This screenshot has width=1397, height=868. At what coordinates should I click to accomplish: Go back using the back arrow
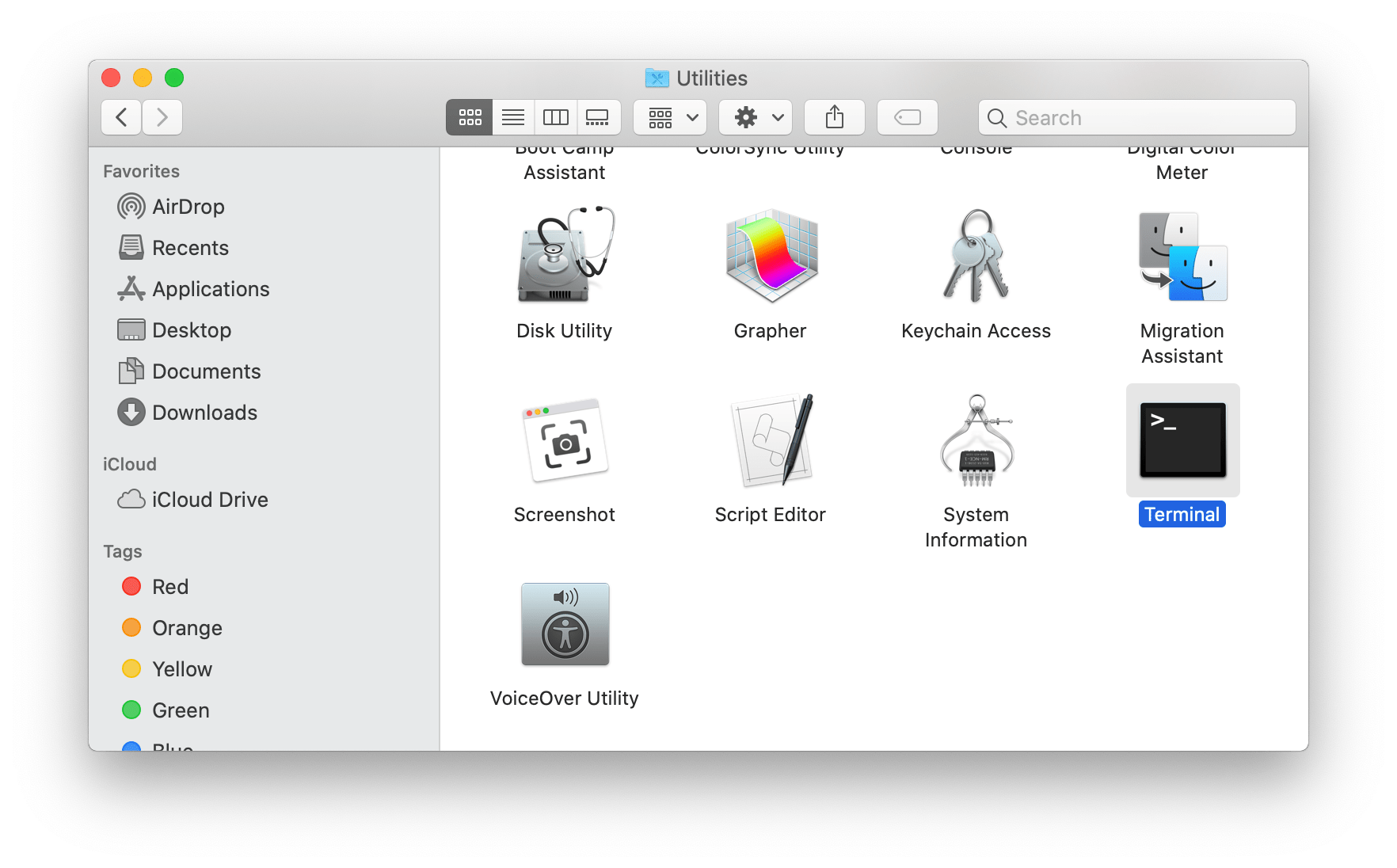[x=120, y=116]
